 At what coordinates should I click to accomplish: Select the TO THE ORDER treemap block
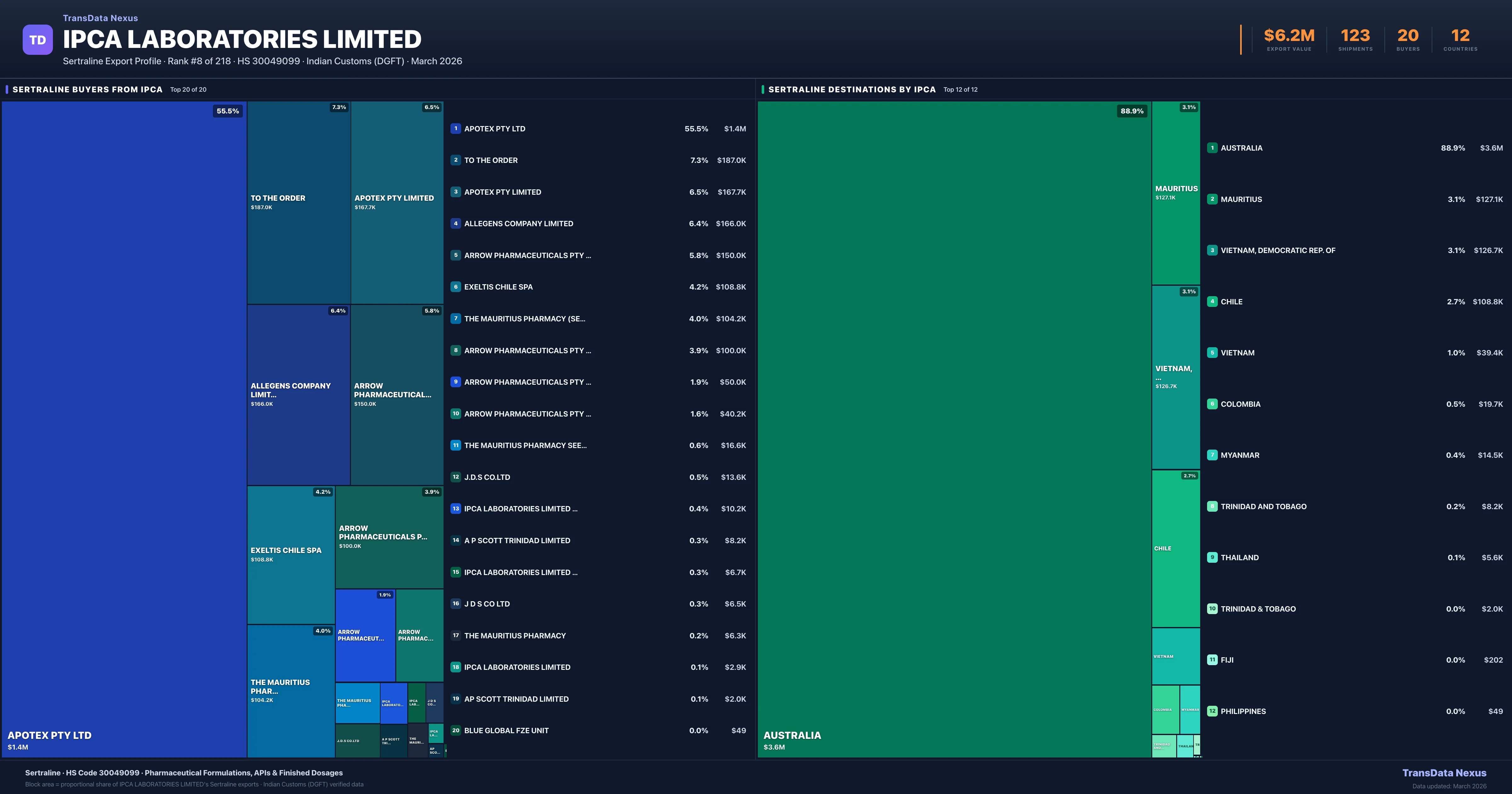point(298,202)
